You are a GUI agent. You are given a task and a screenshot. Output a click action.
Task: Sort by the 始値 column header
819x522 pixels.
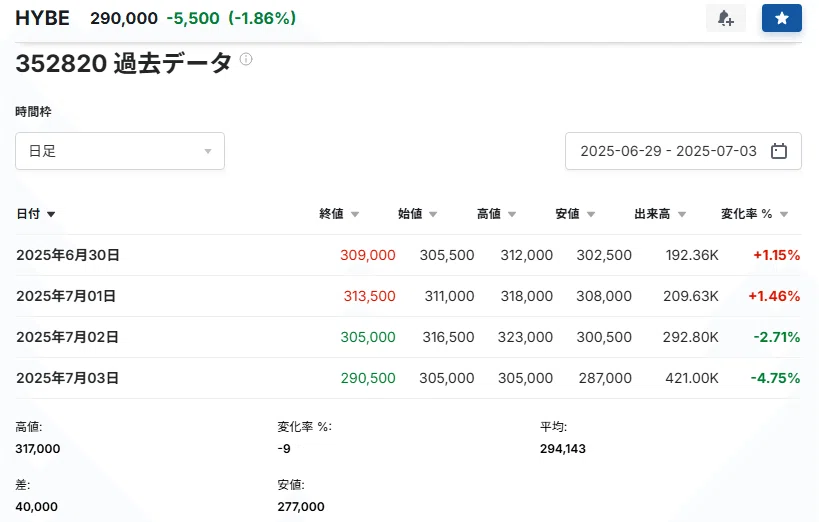coord(417,214)
